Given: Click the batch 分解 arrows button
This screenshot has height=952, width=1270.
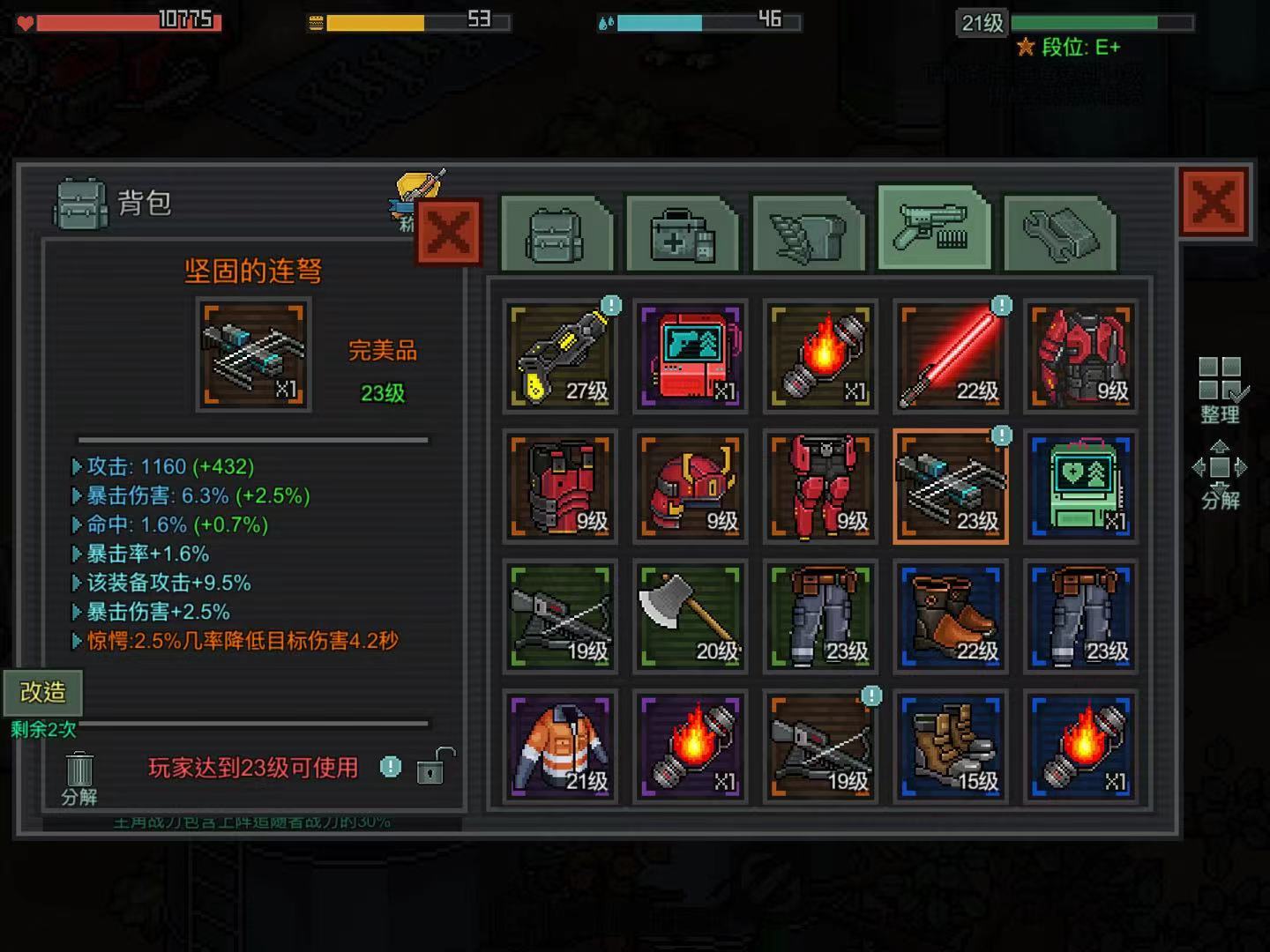Looking at the screenshot, I should [x=1220, y=476].
